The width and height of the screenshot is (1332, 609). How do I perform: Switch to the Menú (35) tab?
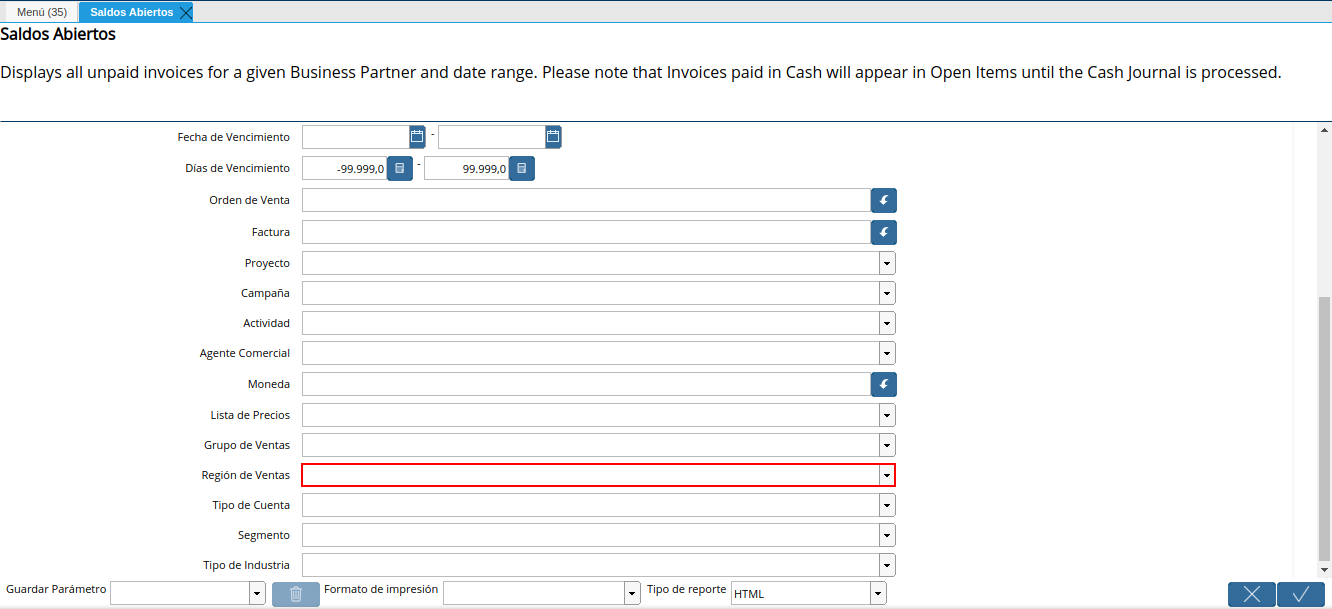tap(42, 12)
